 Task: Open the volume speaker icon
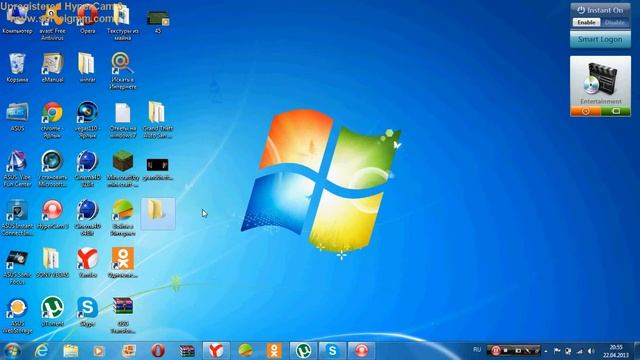tap(591, 351)
